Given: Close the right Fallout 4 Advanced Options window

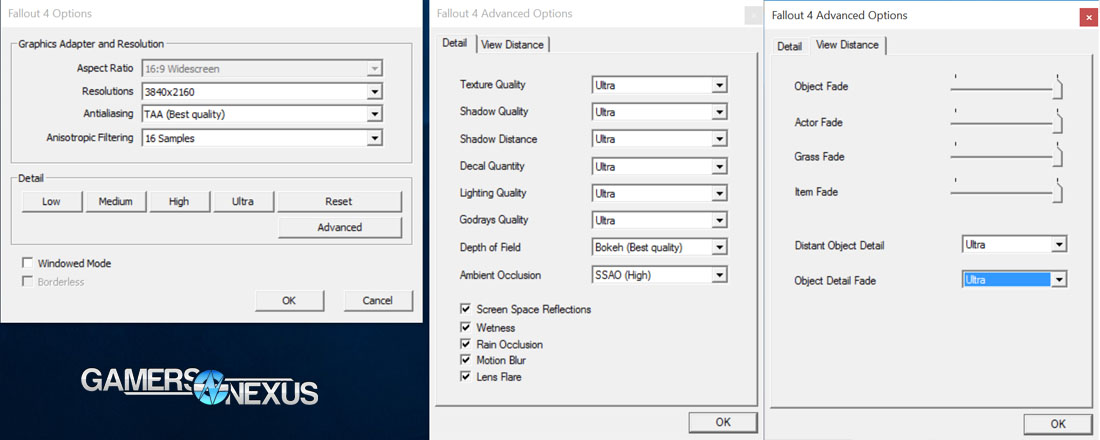Looking at the screenshot, I should (x=1088, y=18).
